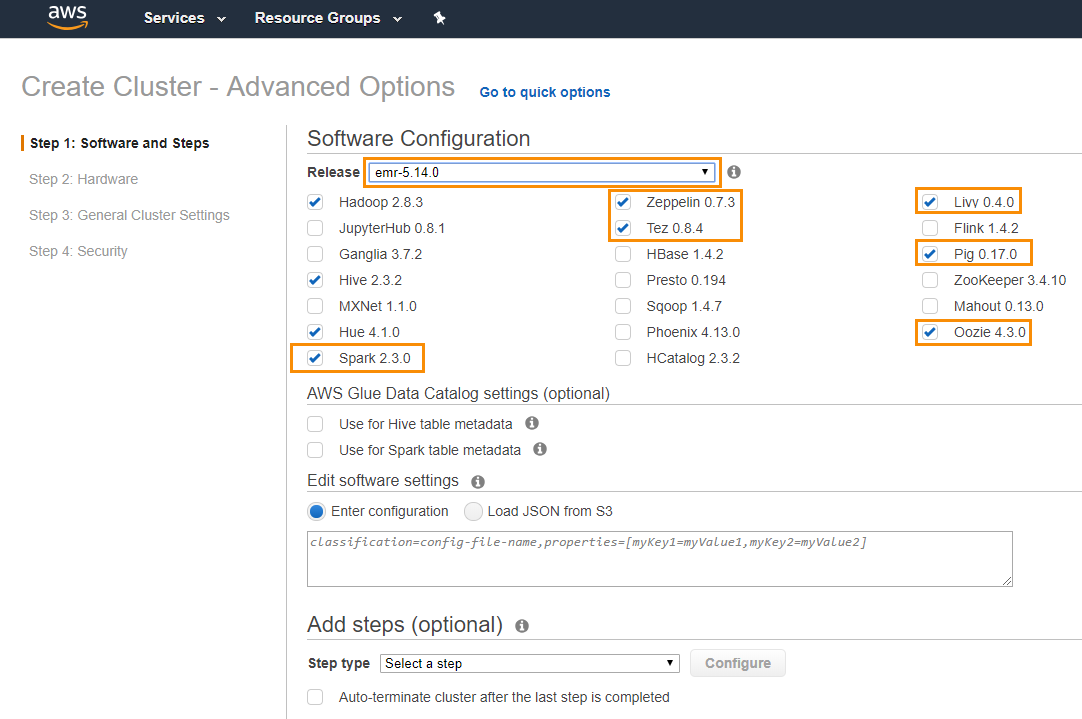Click info icon beside Spark table metadata
The height and width of the screenshot is (719, 1082).
click(x=540, y=449)
